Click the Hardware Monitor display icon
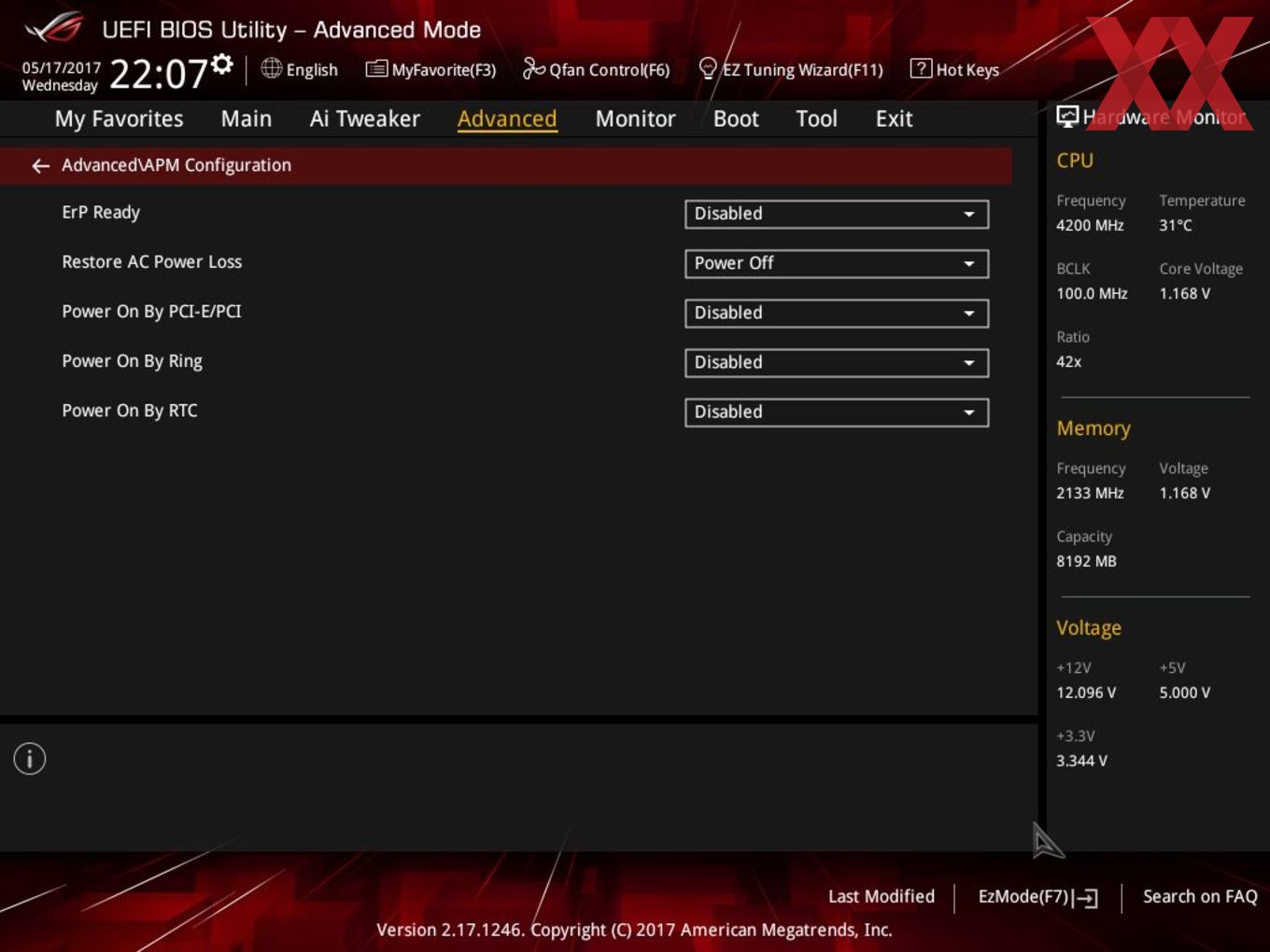 (x=1067, y=117)
